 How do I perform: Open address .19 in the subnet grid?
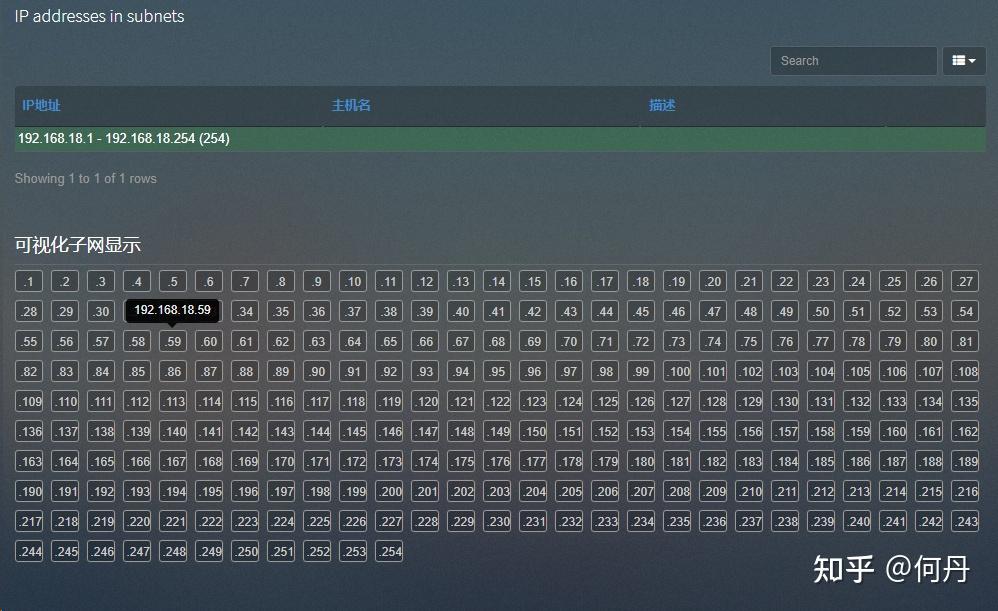click(677, 281)
